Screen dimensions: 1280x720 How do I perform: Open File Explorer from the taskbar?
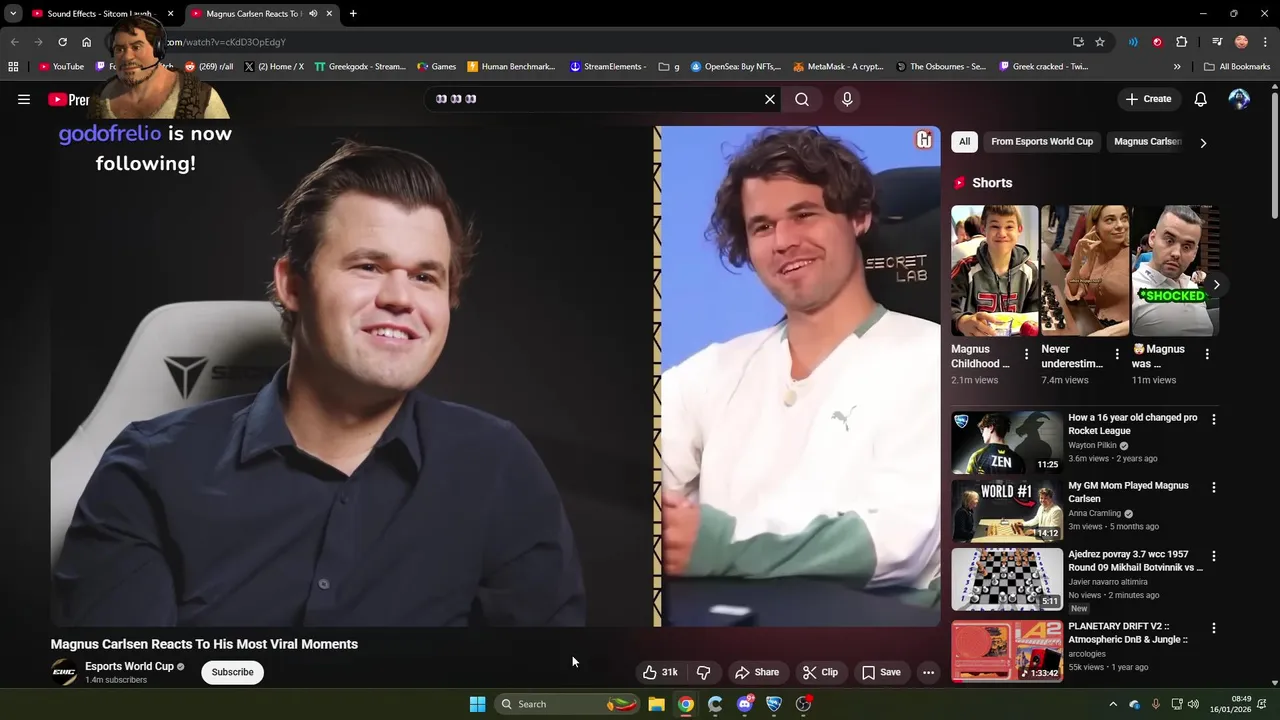pos(656,704)
